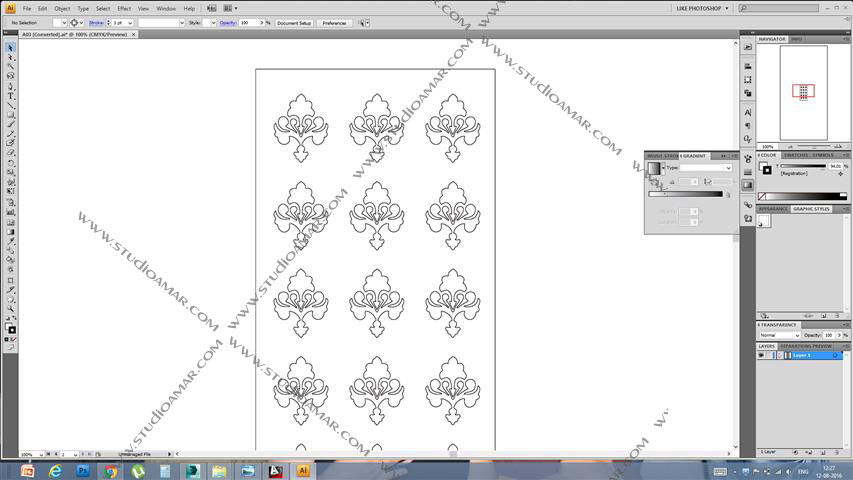Click Create New Layer icon in Layers panel
Viewport: 853px width, 480px height.
click(823, 452)
